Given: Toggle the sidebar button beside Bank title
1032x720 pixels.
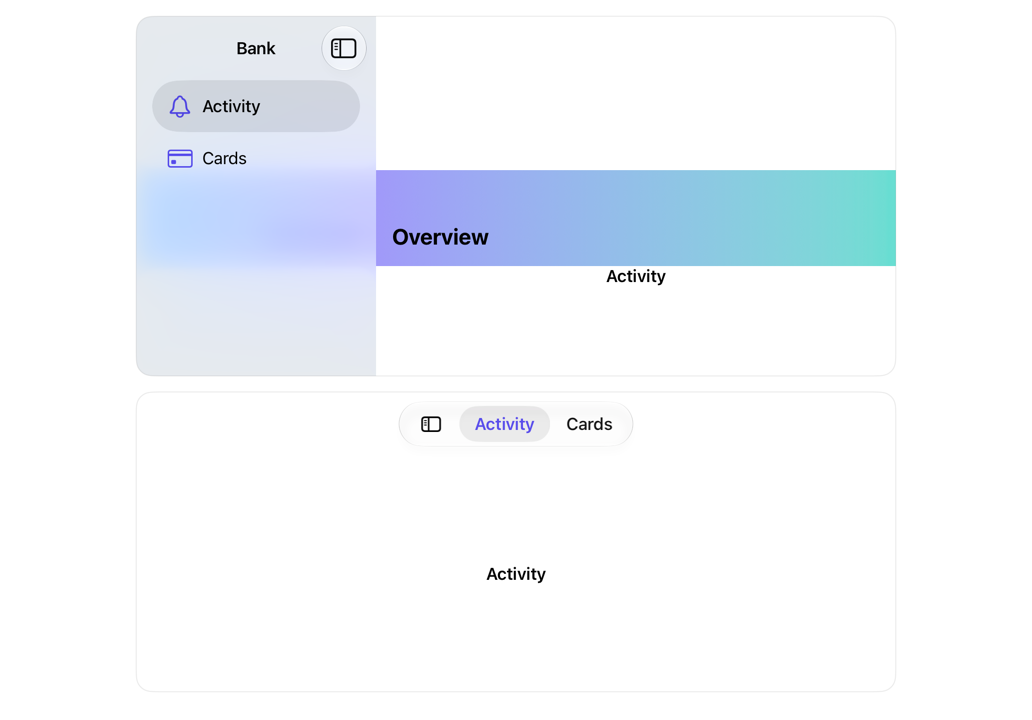Looking at the screenshot, I should [344, 49].
